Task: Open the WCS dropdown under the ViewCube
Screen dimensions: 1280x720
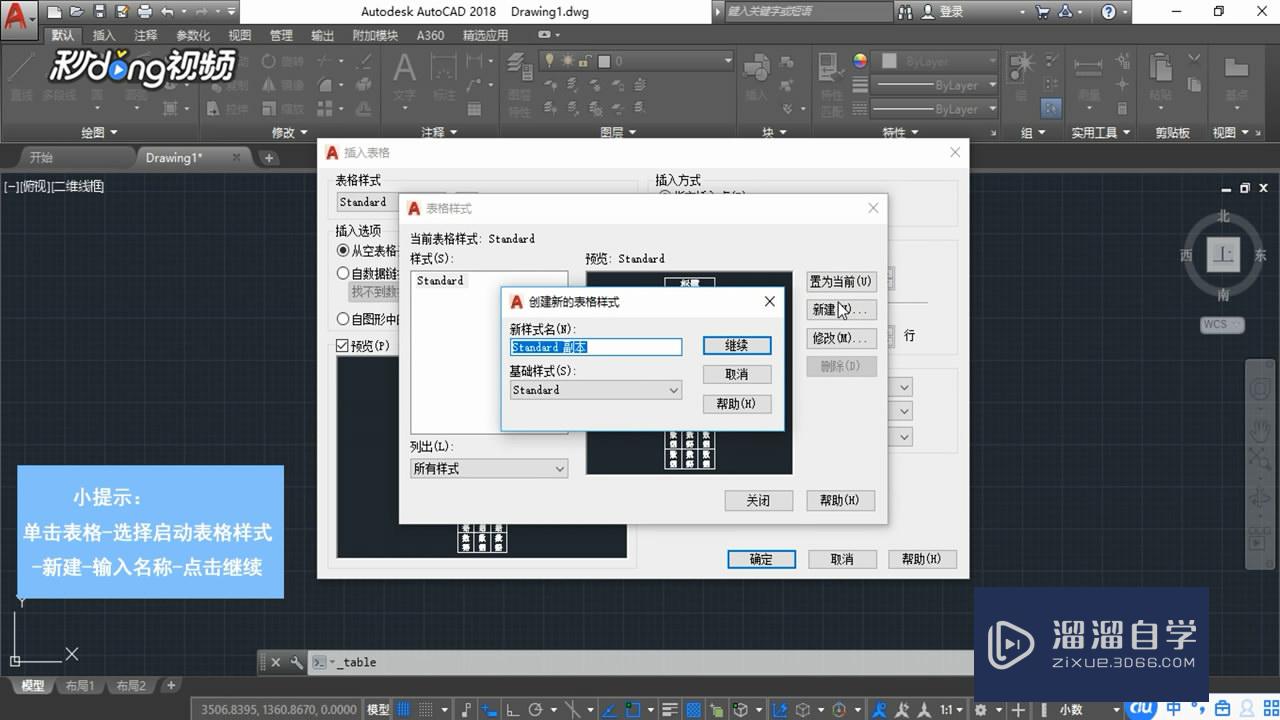Action: tap(1222, 324)
